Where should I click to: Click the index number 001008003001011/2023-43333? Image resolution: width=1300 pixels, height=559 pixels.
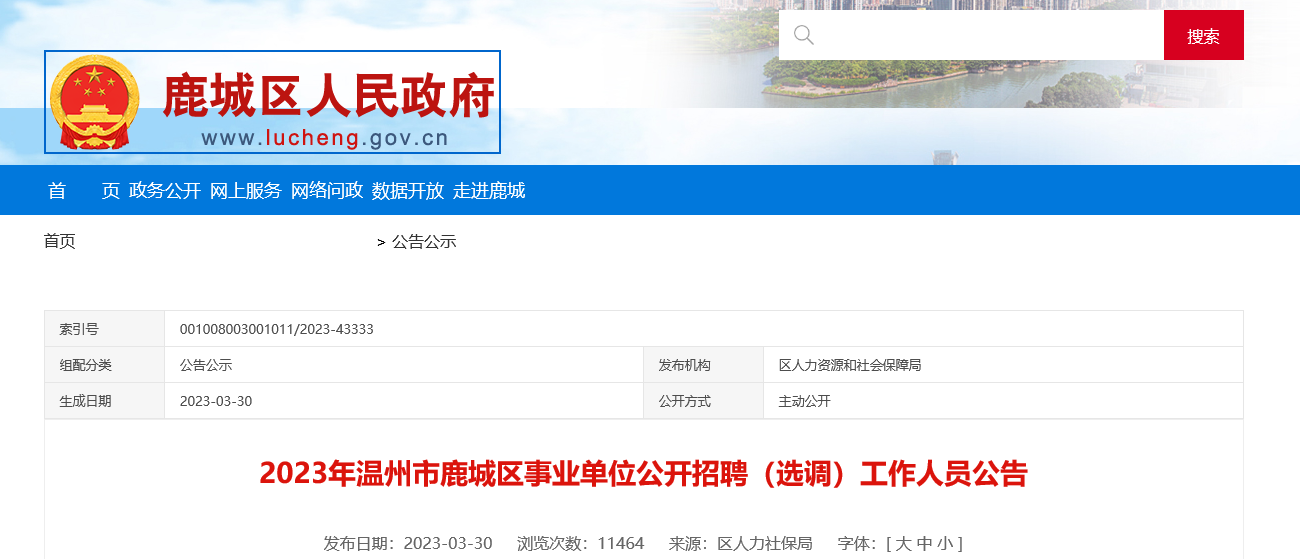[x=277, y=329]
